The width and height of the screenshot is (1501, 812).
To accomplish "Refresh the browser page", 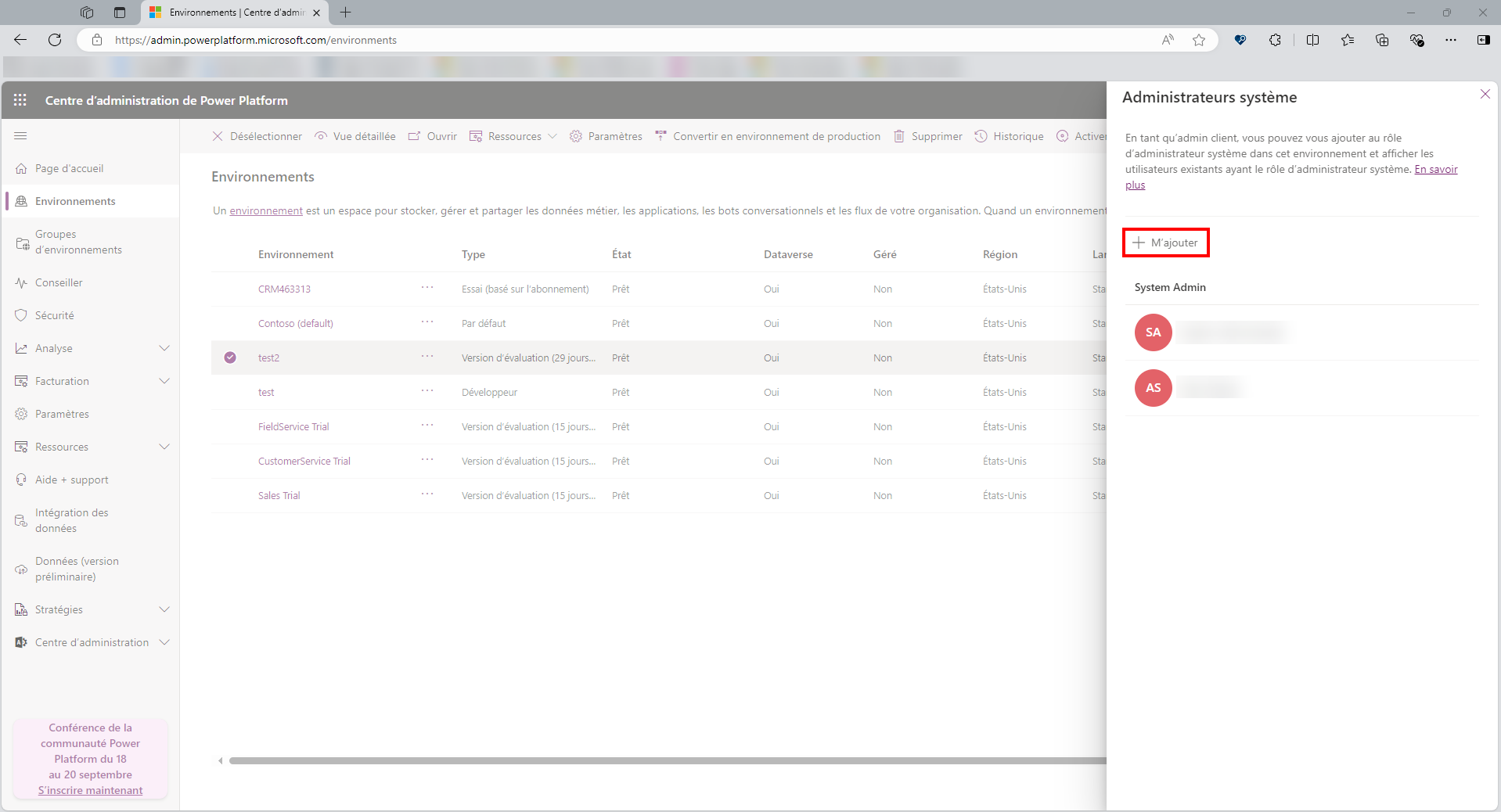I will point(55,40).
